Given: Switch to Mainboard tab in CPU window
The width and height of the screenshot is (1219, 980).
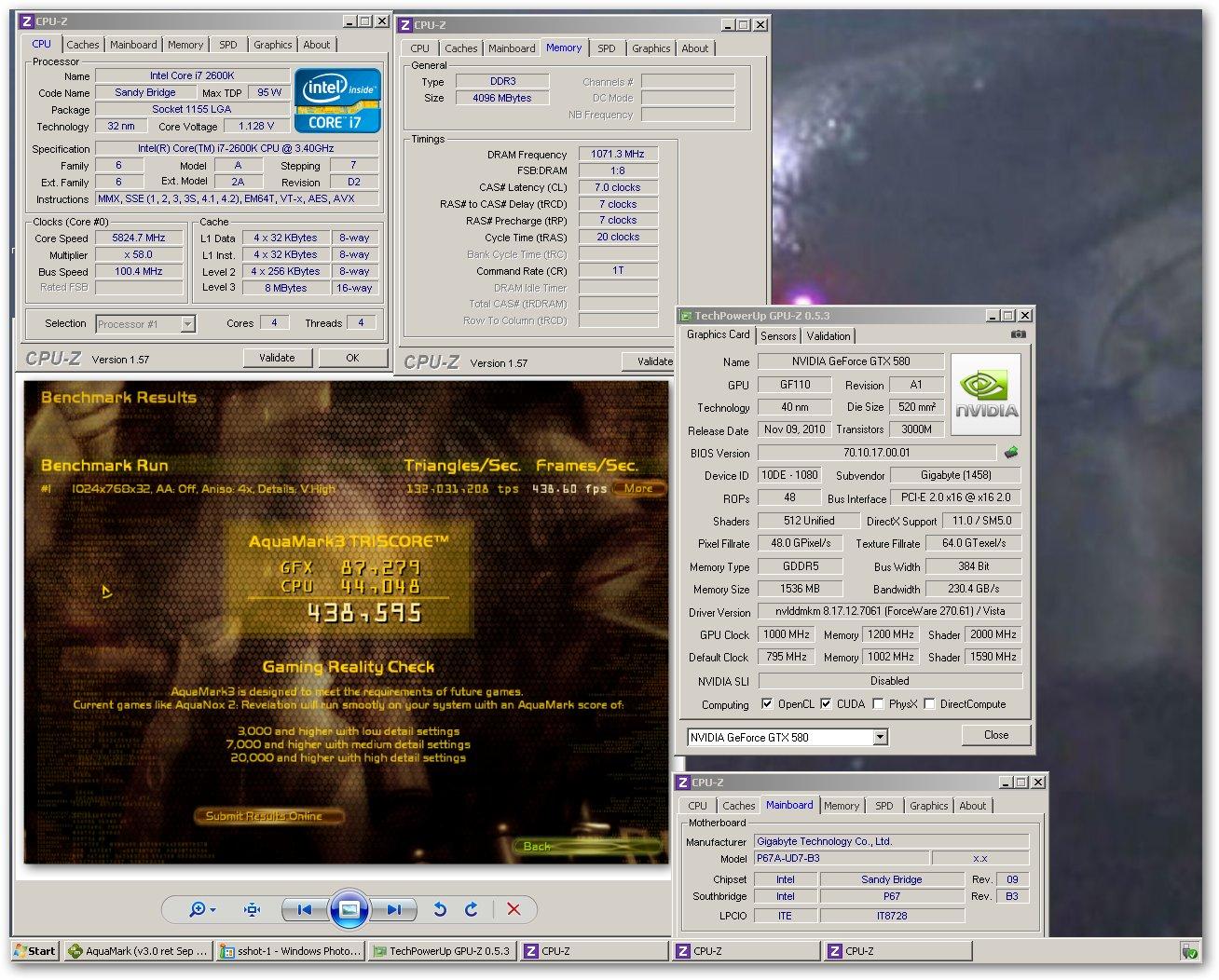Looking at the screenshot, I should pos(133,45).
